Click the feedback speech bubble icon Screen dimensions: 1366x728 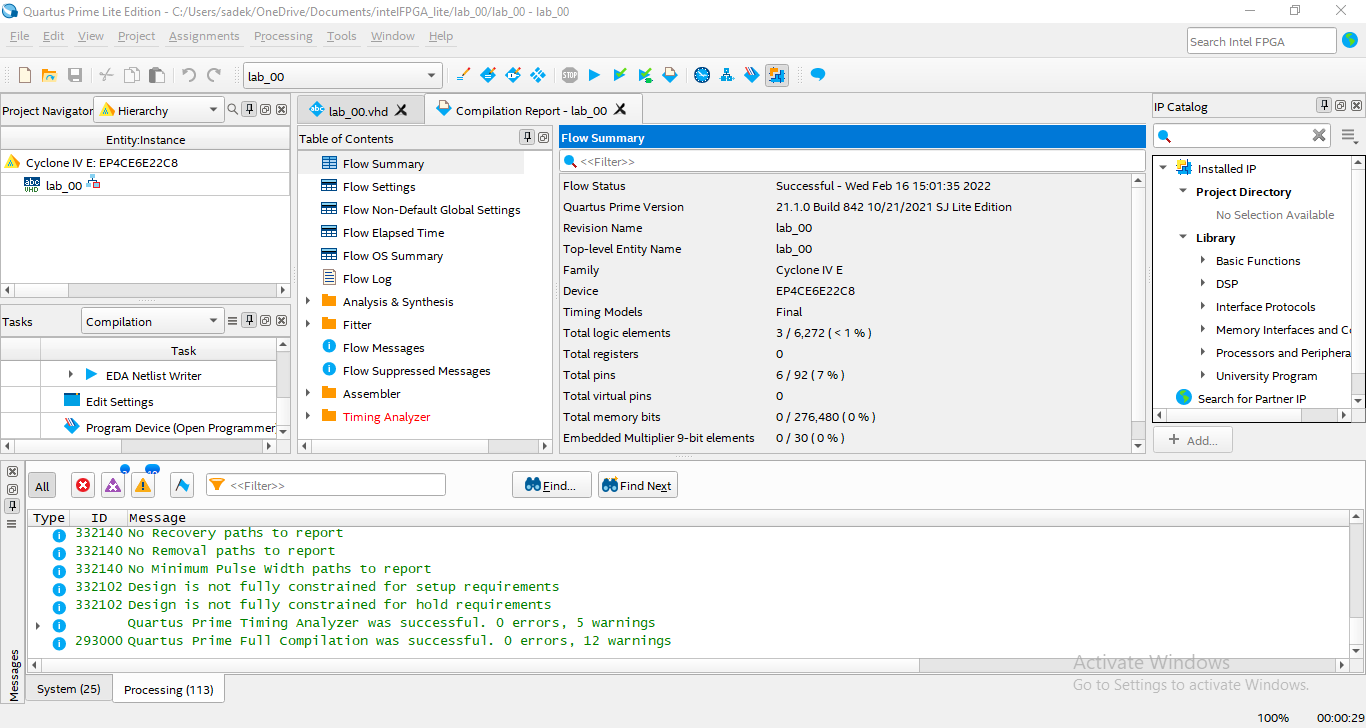(x=817, y=75)
